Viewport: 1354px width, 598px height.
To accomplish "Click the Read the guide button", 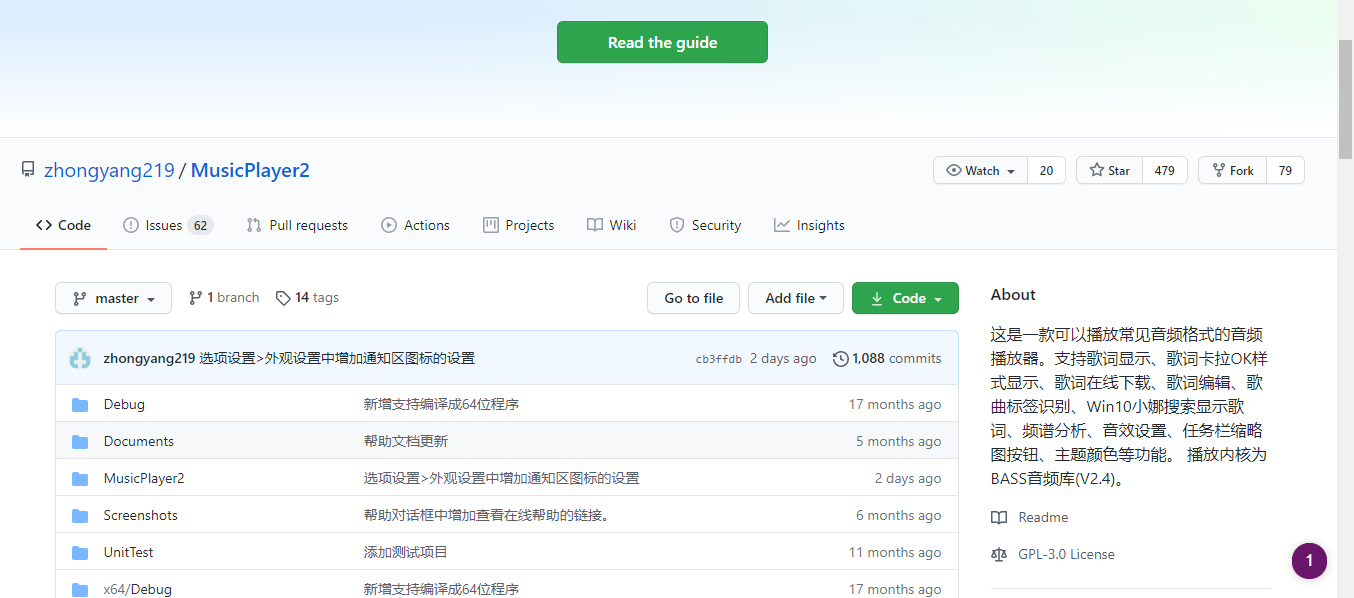I will (x=662, y=42).
